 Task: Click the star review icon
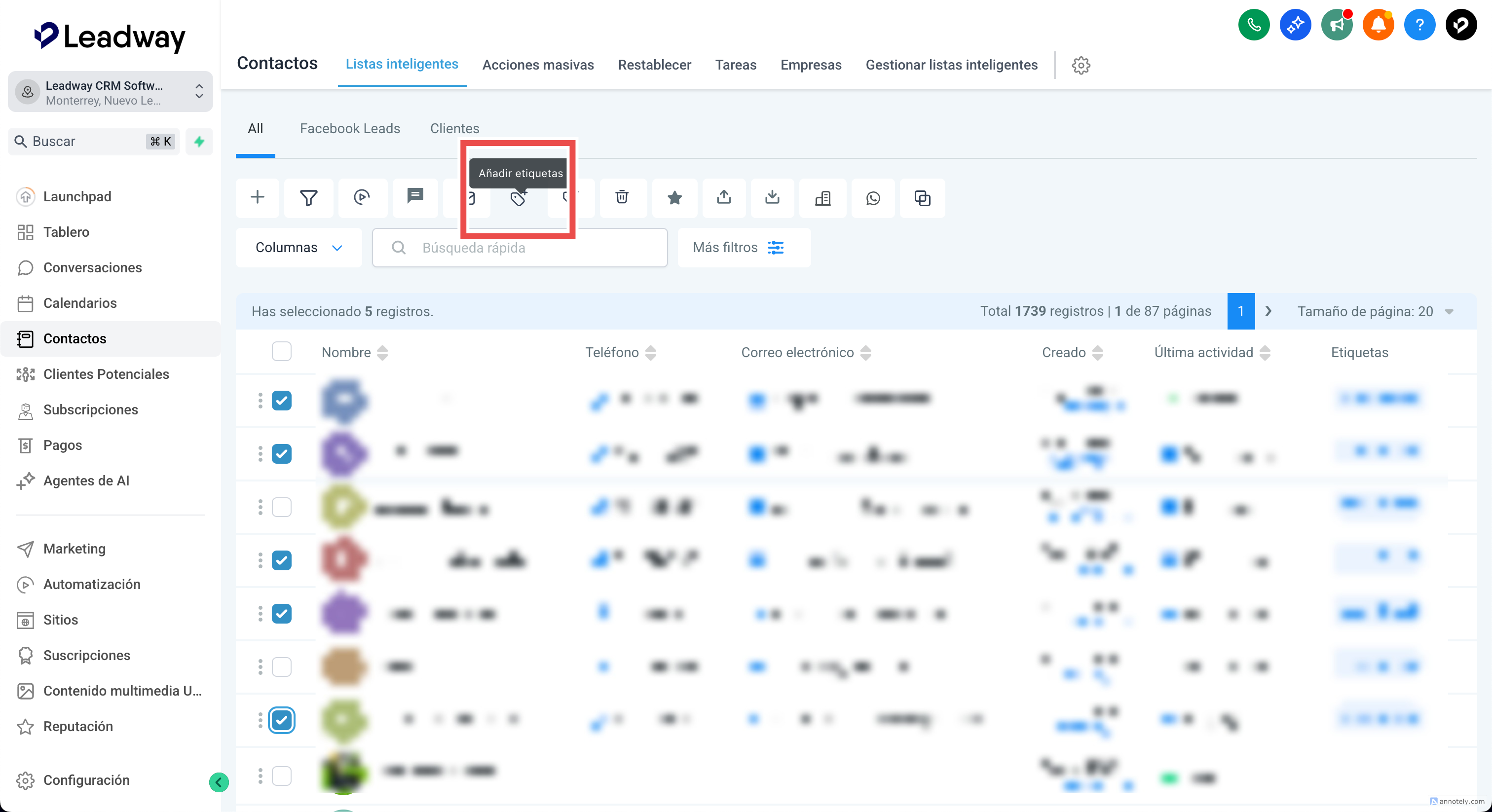click(x=674, y=198)
